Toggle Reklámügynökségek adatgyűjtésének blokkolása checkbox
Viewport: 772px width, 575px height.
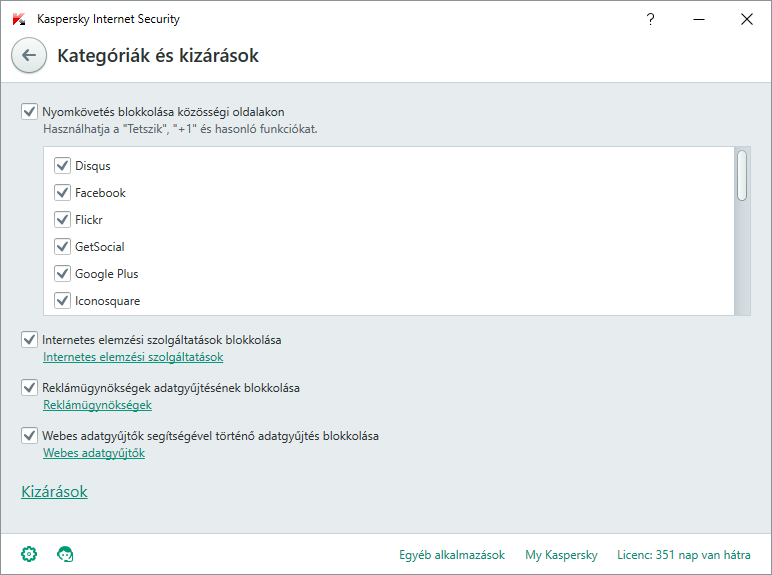click(30, 388)
